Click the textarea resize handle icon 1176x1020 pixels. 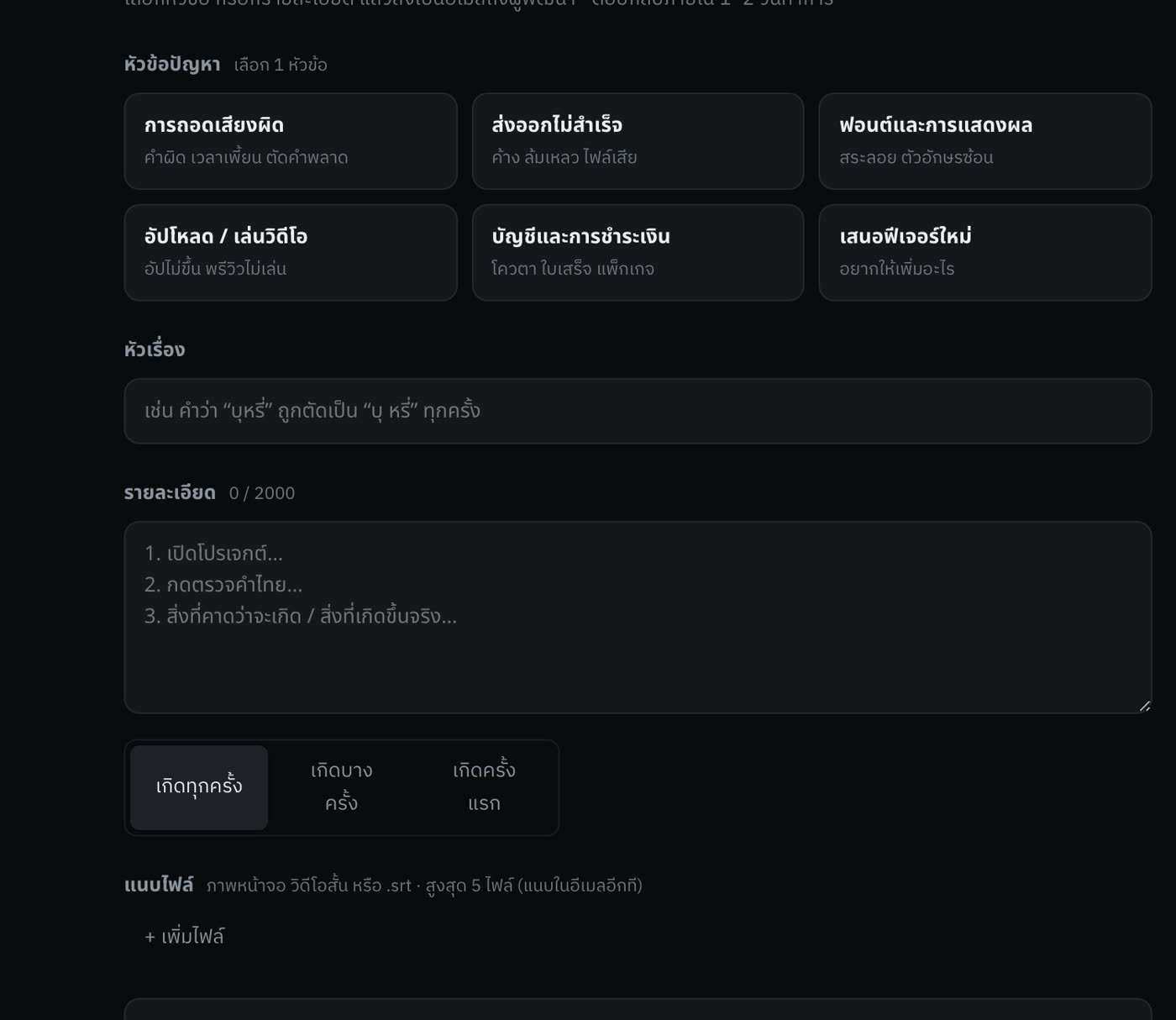(1144, 706)
